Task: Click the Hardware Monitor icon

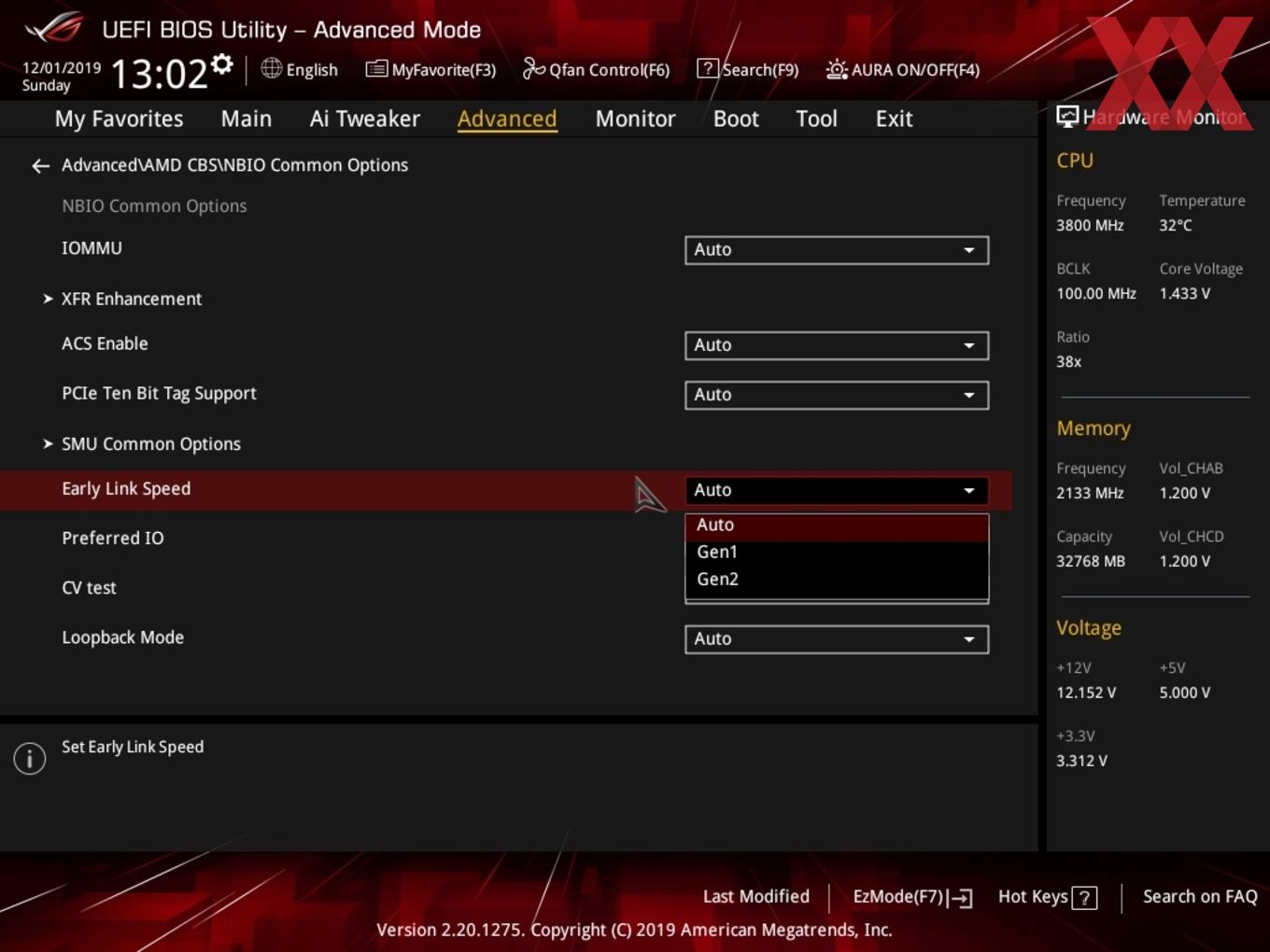Action: pyautogui.click(x=1066, y=116)
